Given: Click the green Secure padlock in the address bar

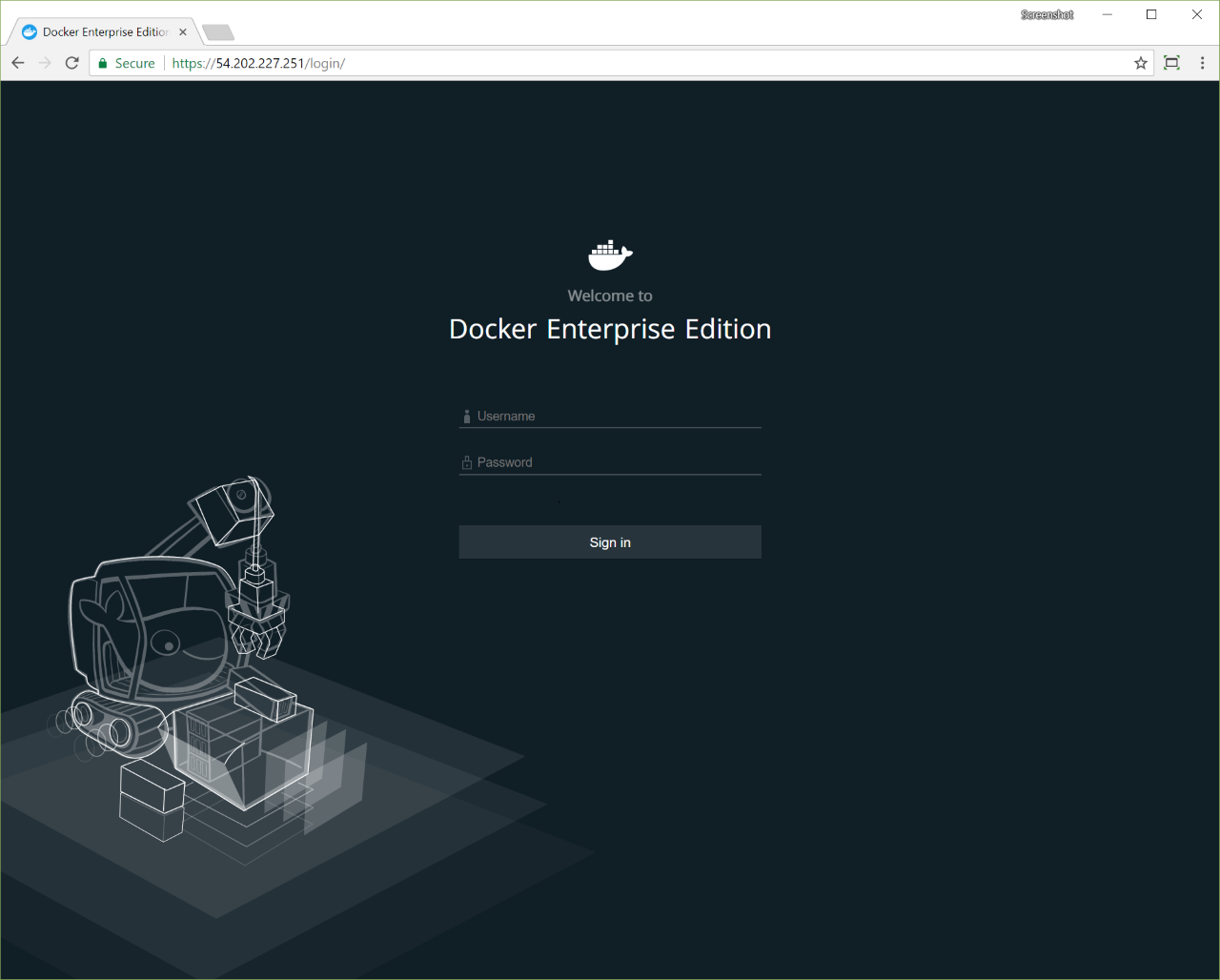Looking at the screenshot, I should coord(102,63).
